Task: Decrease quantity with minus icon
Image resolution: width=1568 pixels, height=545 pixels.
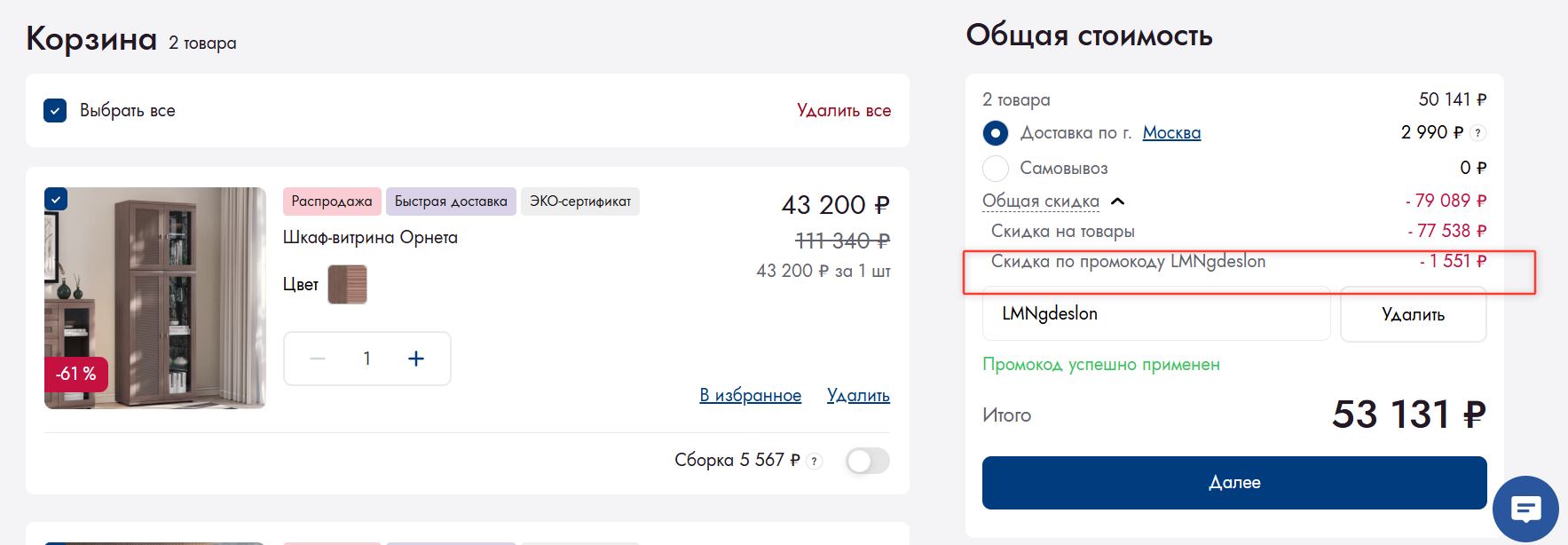Action: (x=318, y=359)
